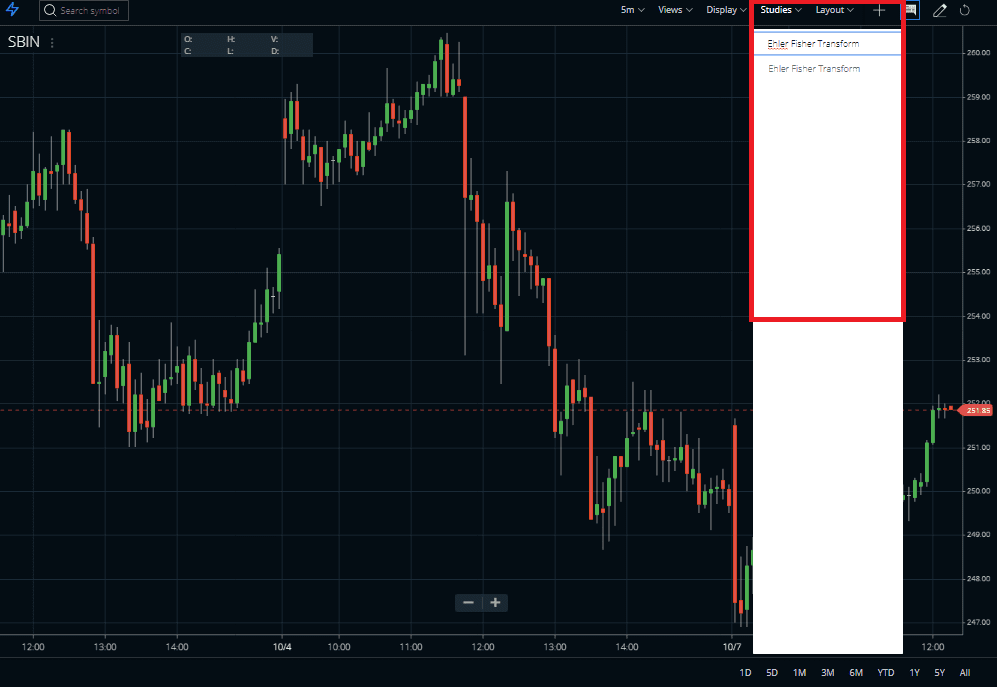This screenshot has width=997, height=687.
Task: Click the 10:00 label on time axis
Action: coord(339,647)
